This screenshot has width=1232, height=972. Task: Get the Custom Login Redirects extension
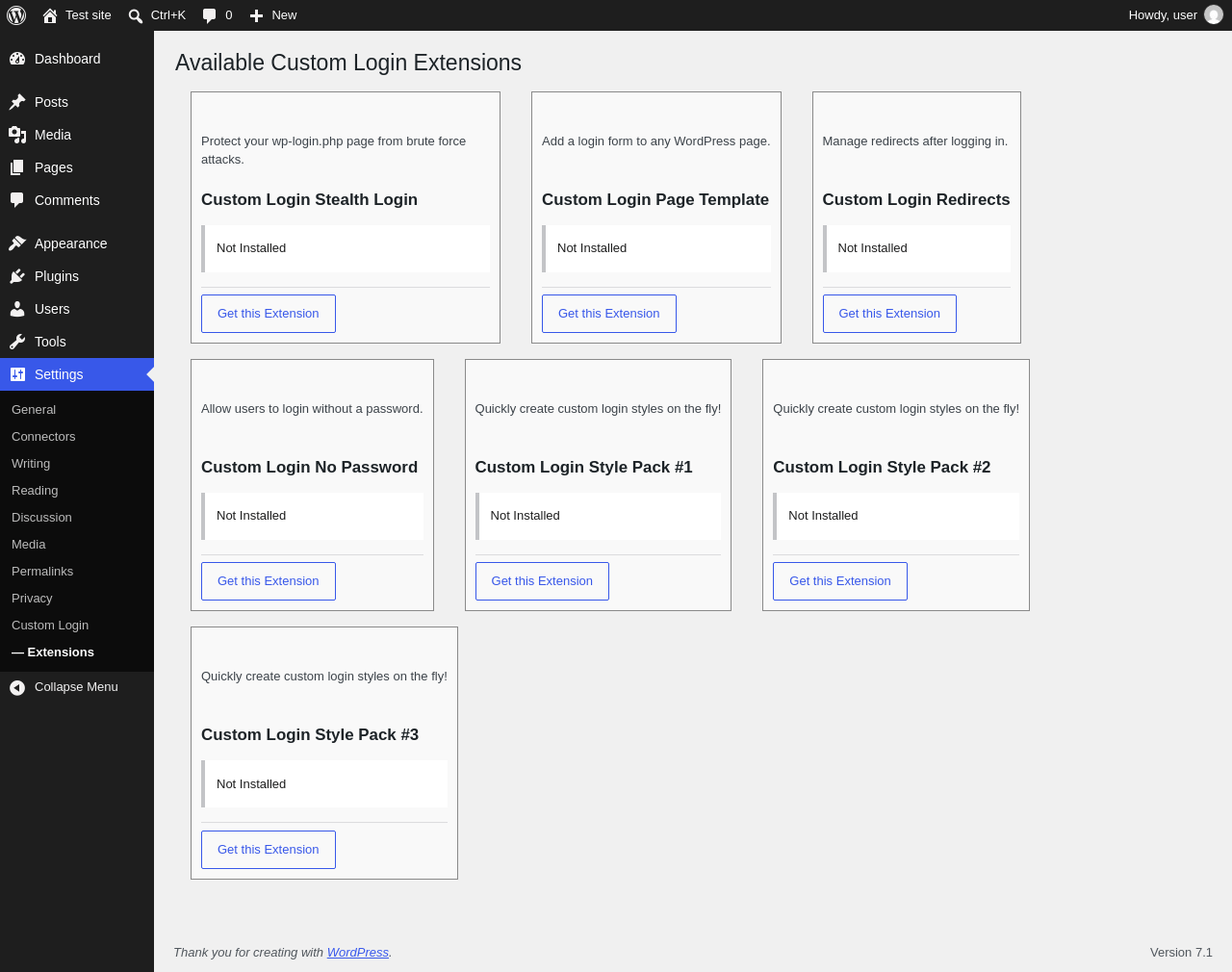click(x=889, y=314)
